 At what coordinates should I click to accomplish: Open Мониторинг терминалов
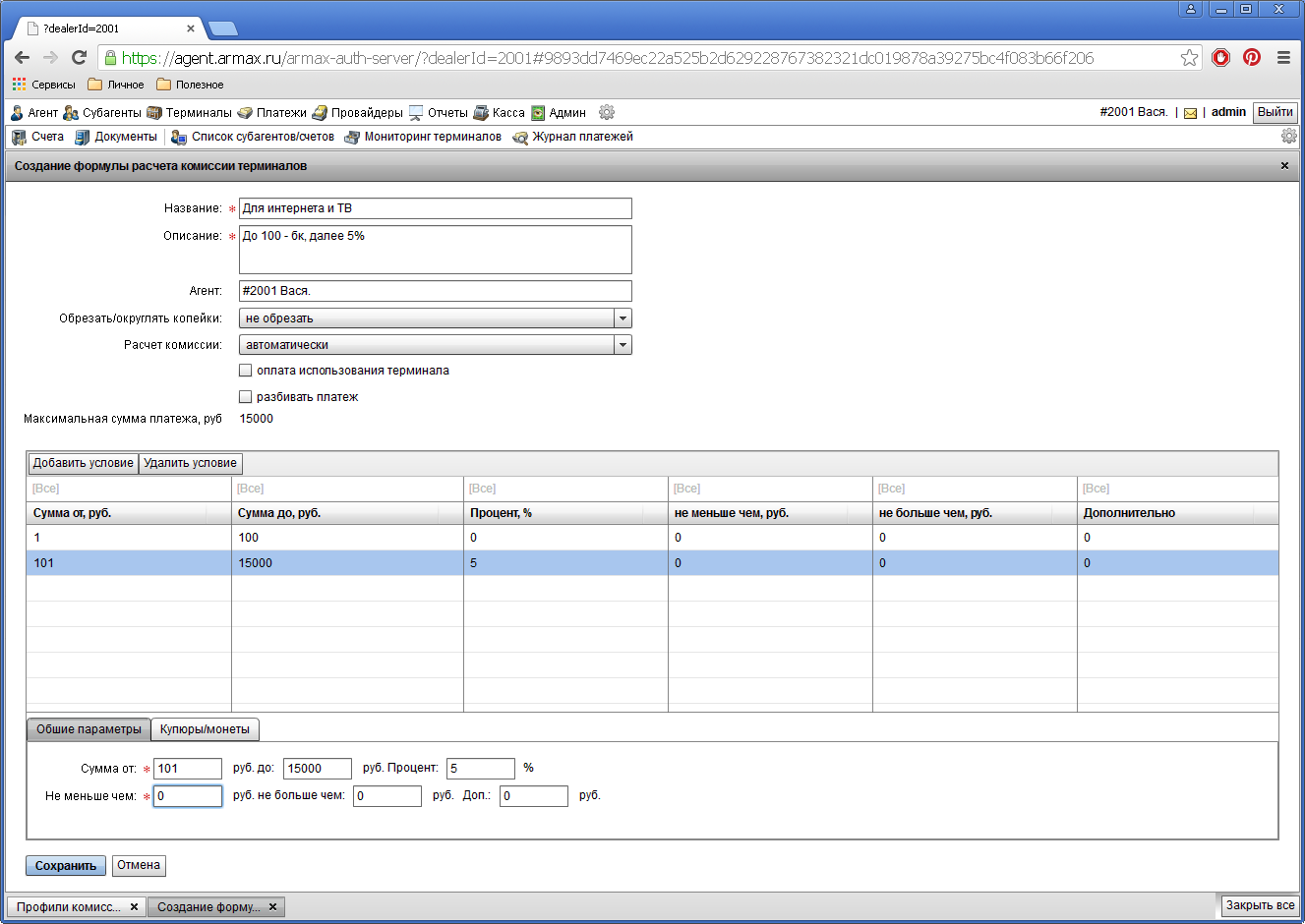[423, 137]
